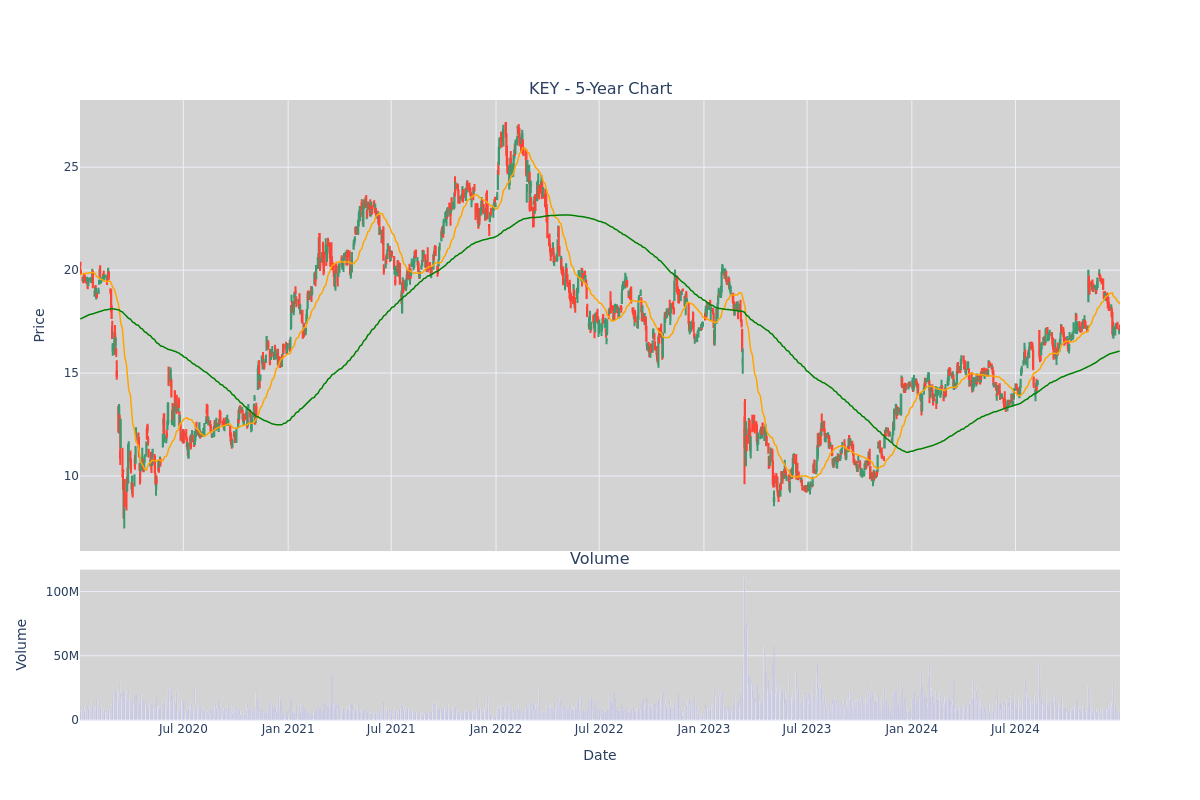Image resolution: width=1200 pixels, height=800 pixels.
Task: Click the 'Jan 2022' date tick label
Action: (x=496, y=729)
